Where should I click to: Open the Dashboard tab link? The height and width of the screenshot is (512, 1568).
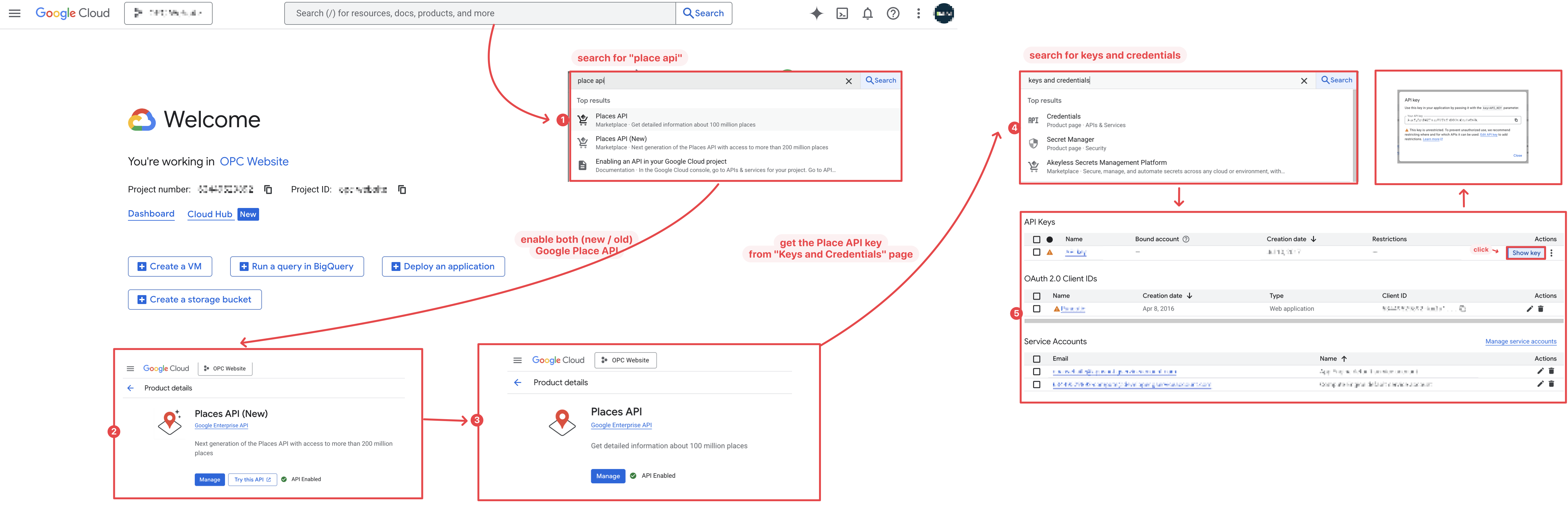tap(151, 213)
